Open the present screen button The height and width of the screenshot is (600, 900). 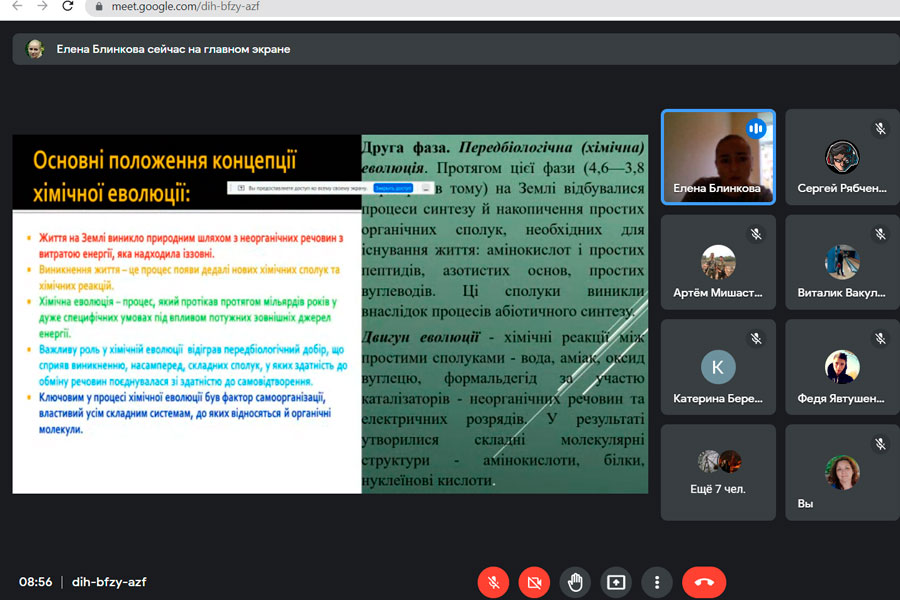click(616, 582)
